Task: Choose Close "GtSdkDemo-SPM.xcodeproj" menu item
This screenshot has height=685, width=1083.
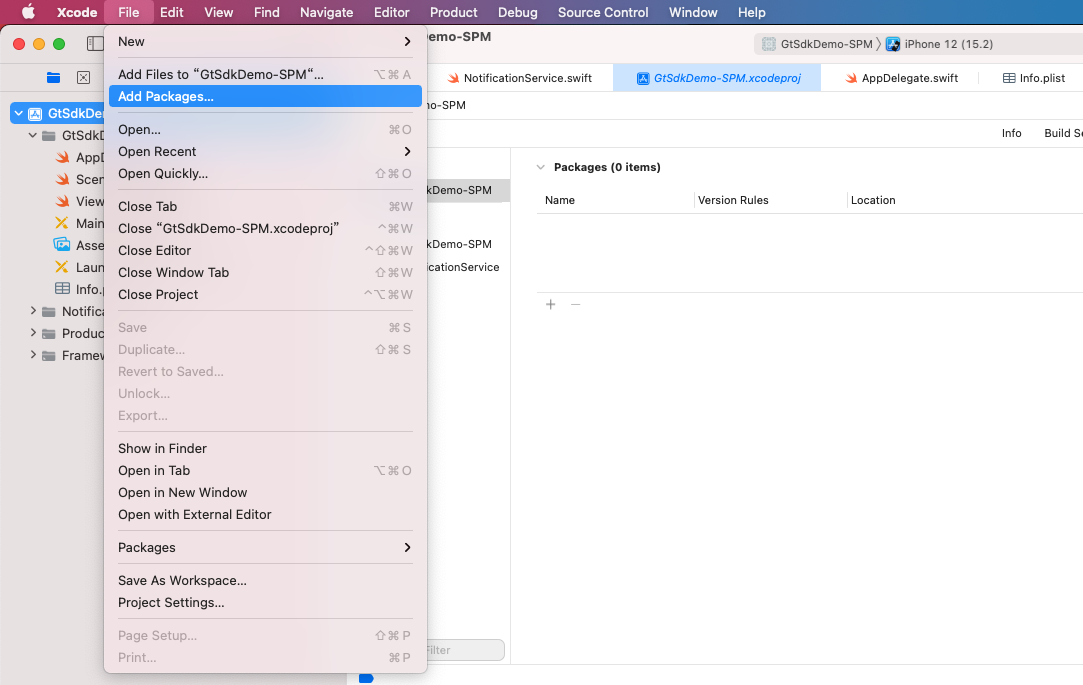Action: (x=265, y=229)
